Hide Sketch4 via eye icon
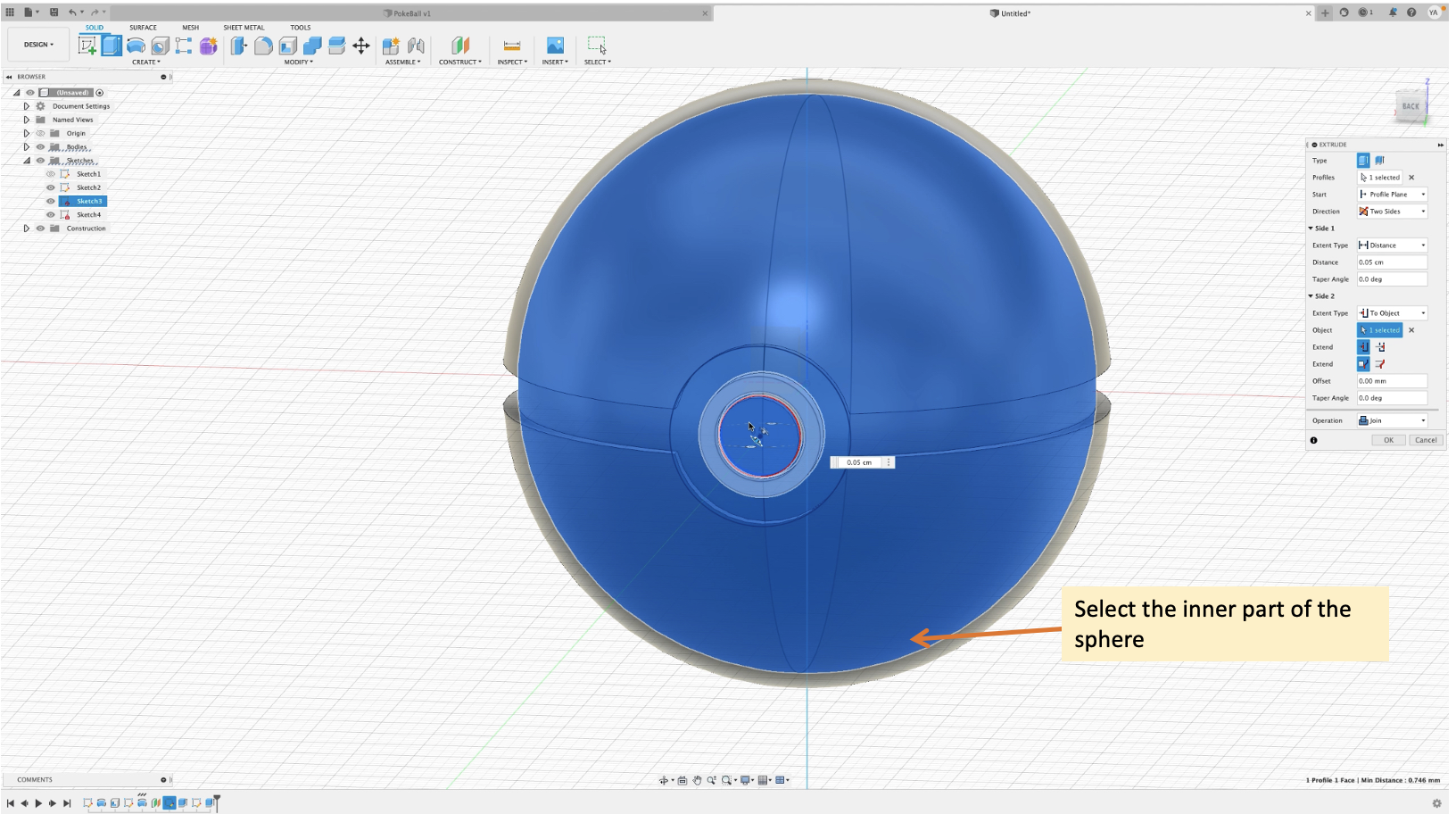Screen dimensions: 1456x814 click(x=51, y=214)
